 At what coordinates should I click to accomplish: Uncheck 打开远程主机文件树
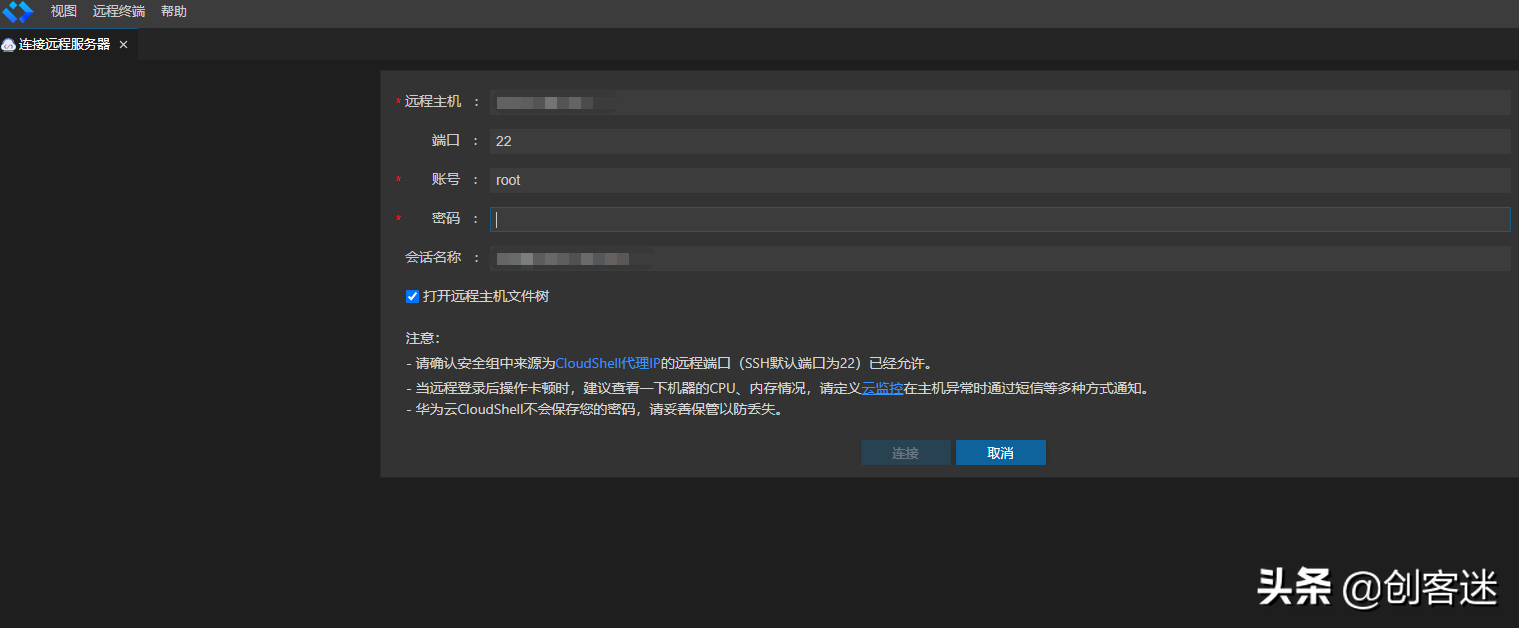pyautogui.click(x=412, y=296)
